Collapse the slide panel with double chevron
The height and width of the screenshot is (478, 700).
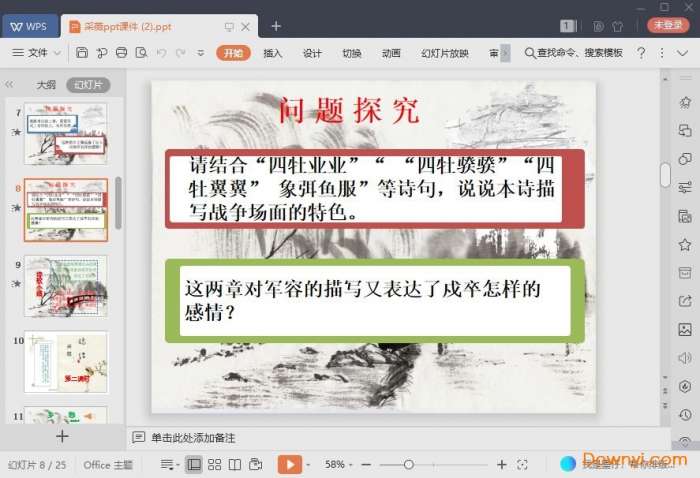coord(9,84)
